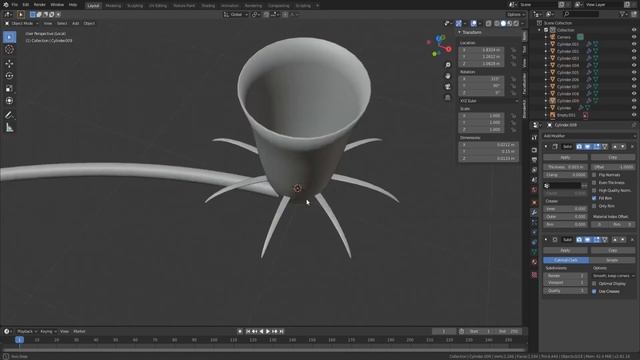Open the Render properties tab
Viewport: 640px width, 360px height.
pyautogui.click(x=534, y=150)
